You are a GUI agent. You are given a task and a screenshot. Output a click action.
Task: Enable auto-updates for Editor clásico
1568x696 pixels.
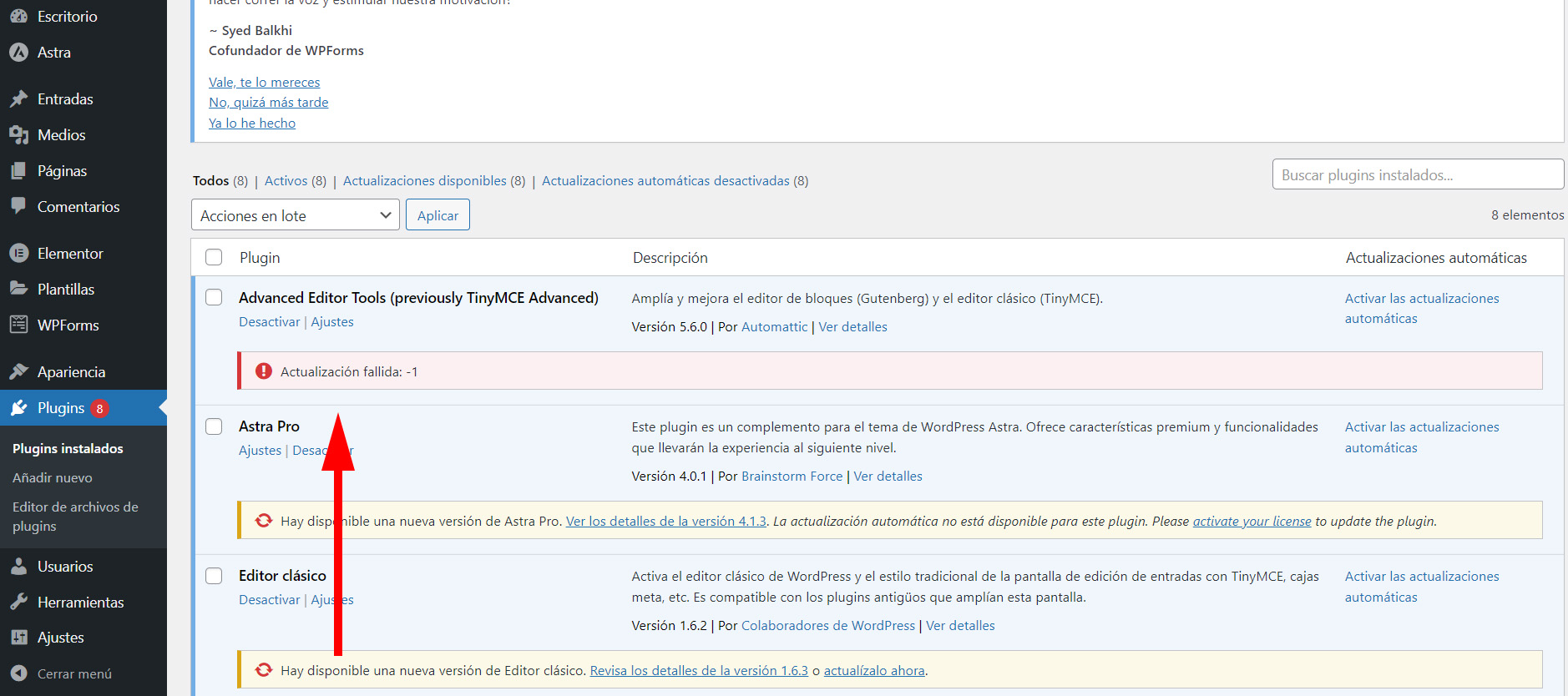pos(1422,587)
